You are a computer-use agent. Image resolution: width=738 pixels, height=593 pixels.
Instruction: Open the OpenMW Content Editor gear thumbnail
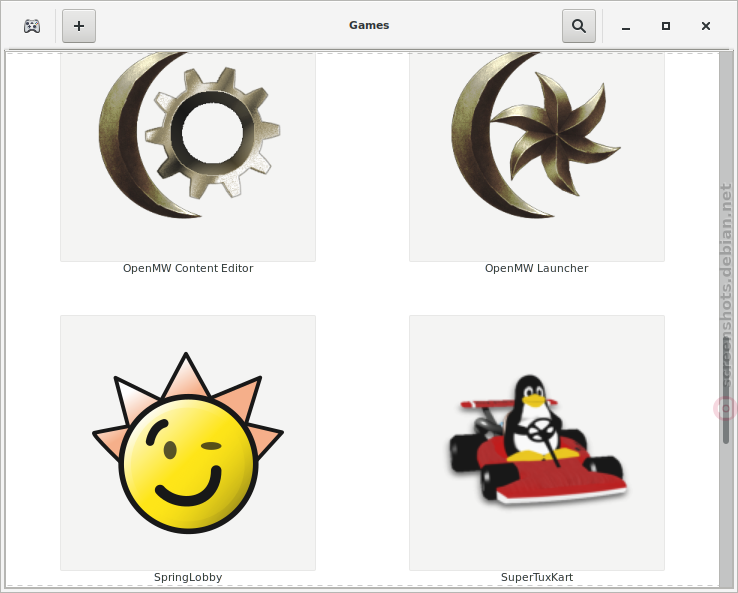(188, 157)
